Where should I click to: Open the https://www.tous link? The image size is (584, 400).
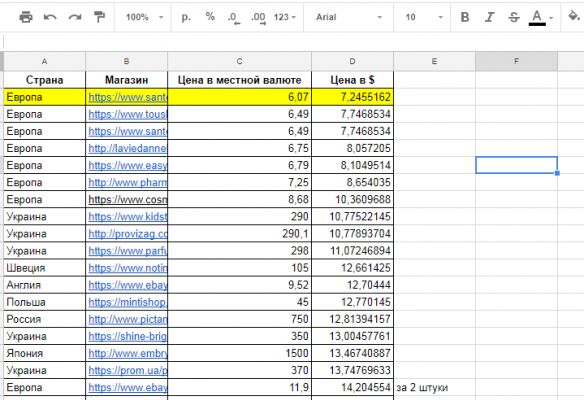pos(128,114)
